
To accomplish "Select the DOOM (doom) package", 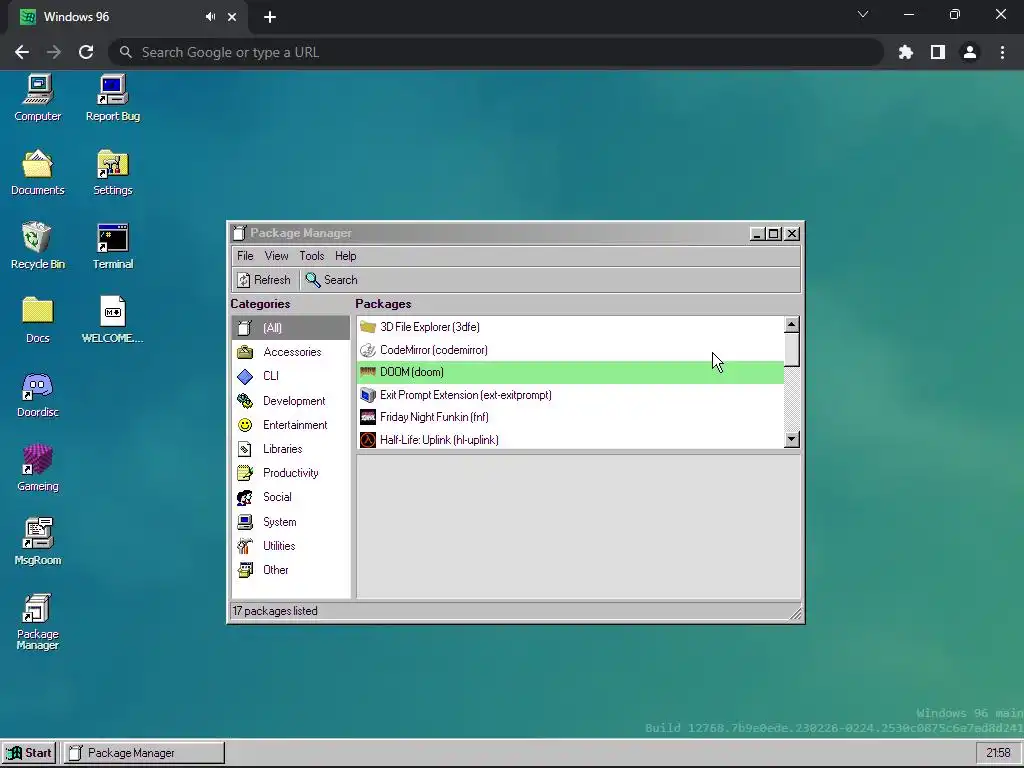I will point(570,372).
